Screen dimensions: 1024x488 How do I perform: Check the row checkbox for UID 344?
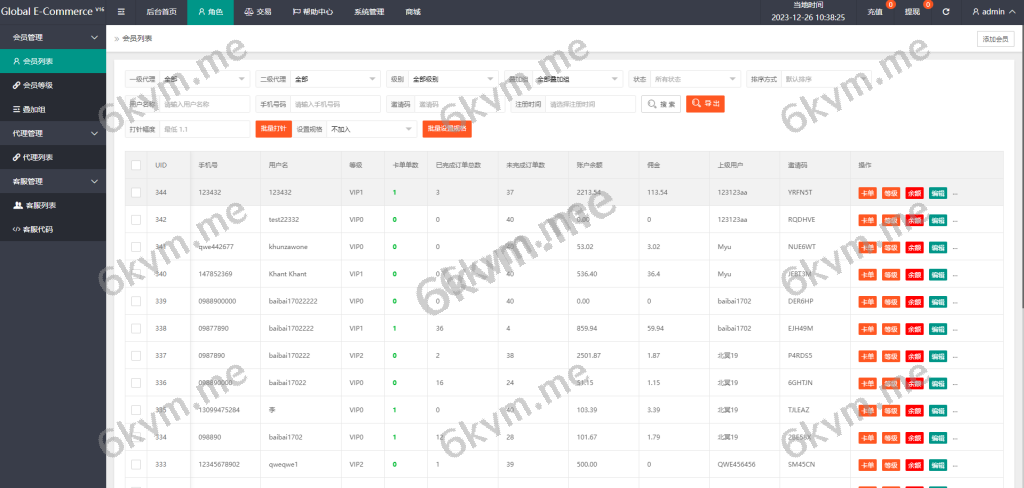tap(135, 192)
